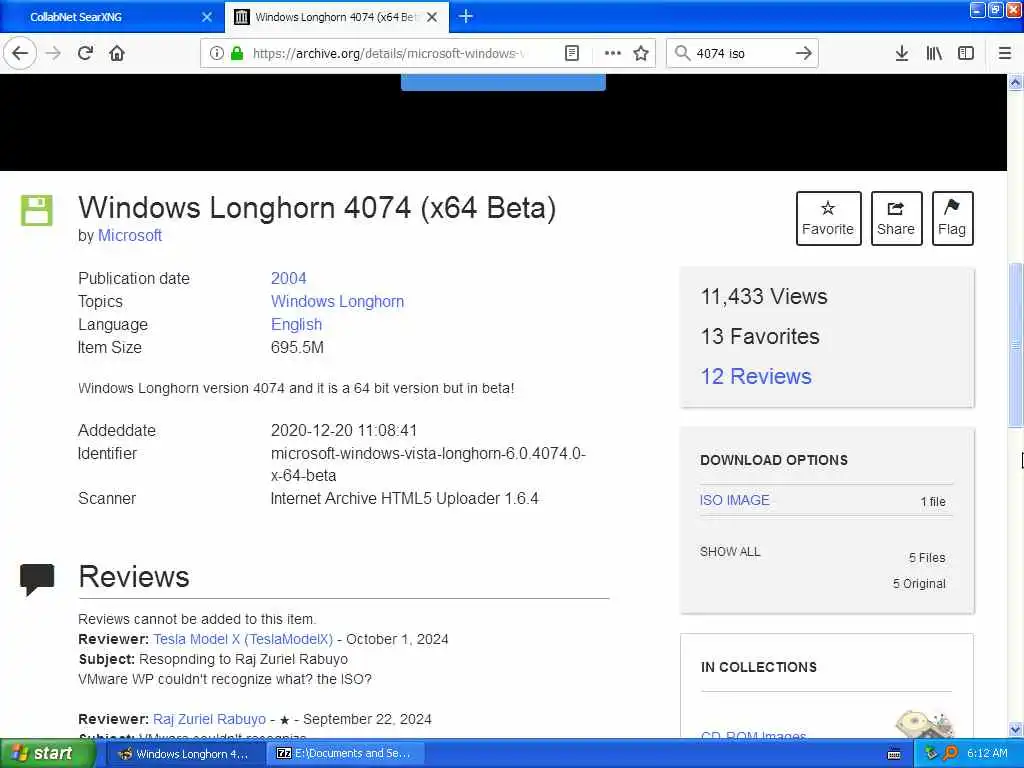
Task: Go back to the previous page
Action: (20, 53)
